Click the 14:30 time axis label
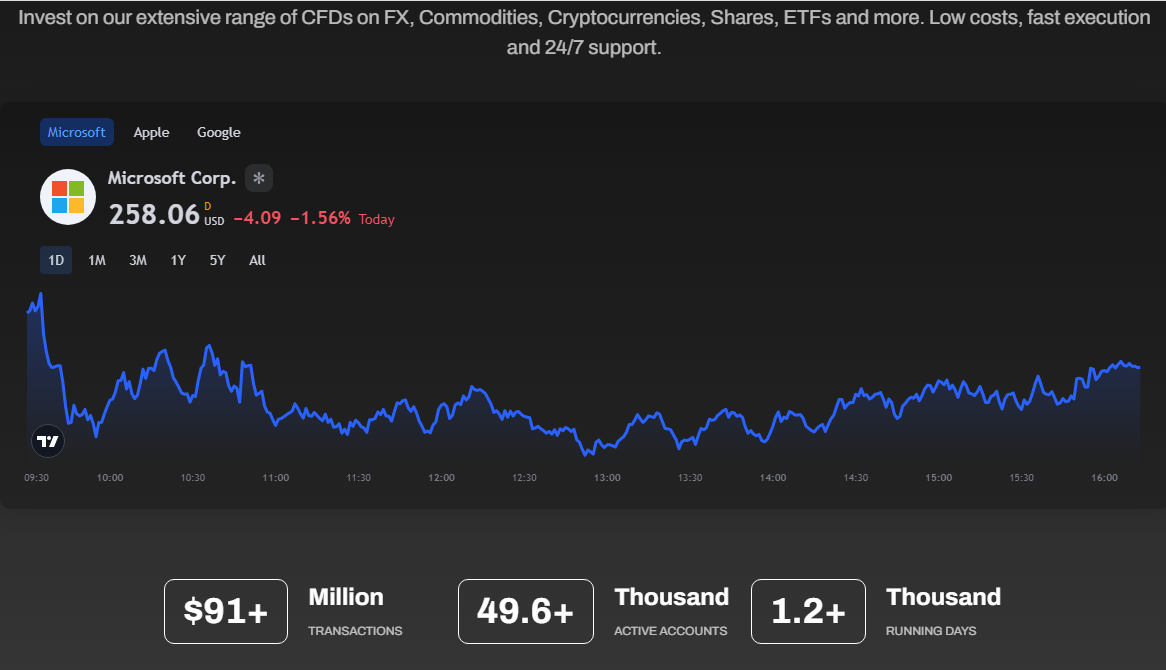The width and height of the screenshot is (1166, 670). pos(856,477)
